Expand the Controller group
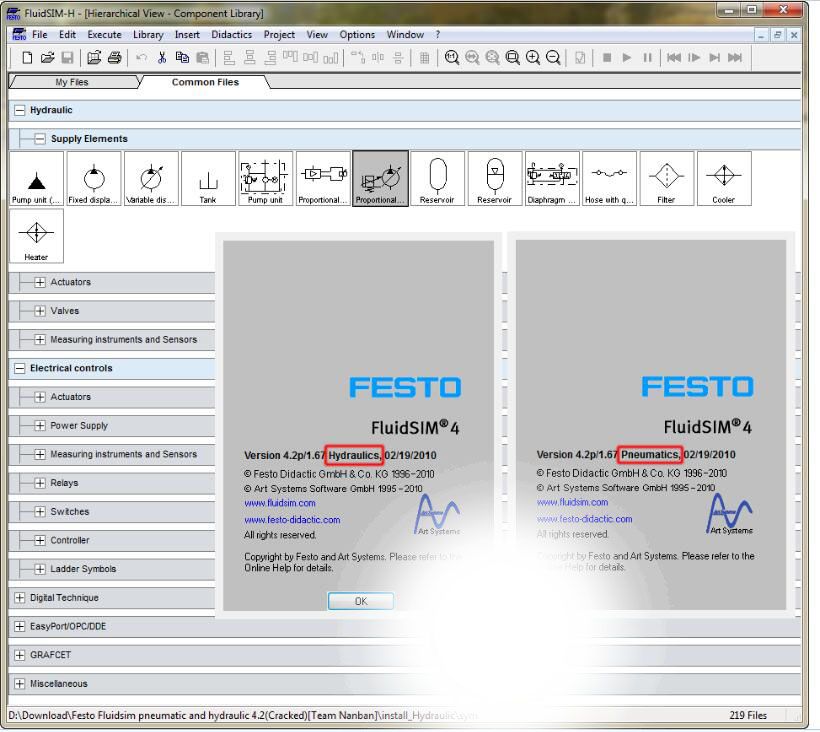 pyautogui.click(x=40, y=540)
